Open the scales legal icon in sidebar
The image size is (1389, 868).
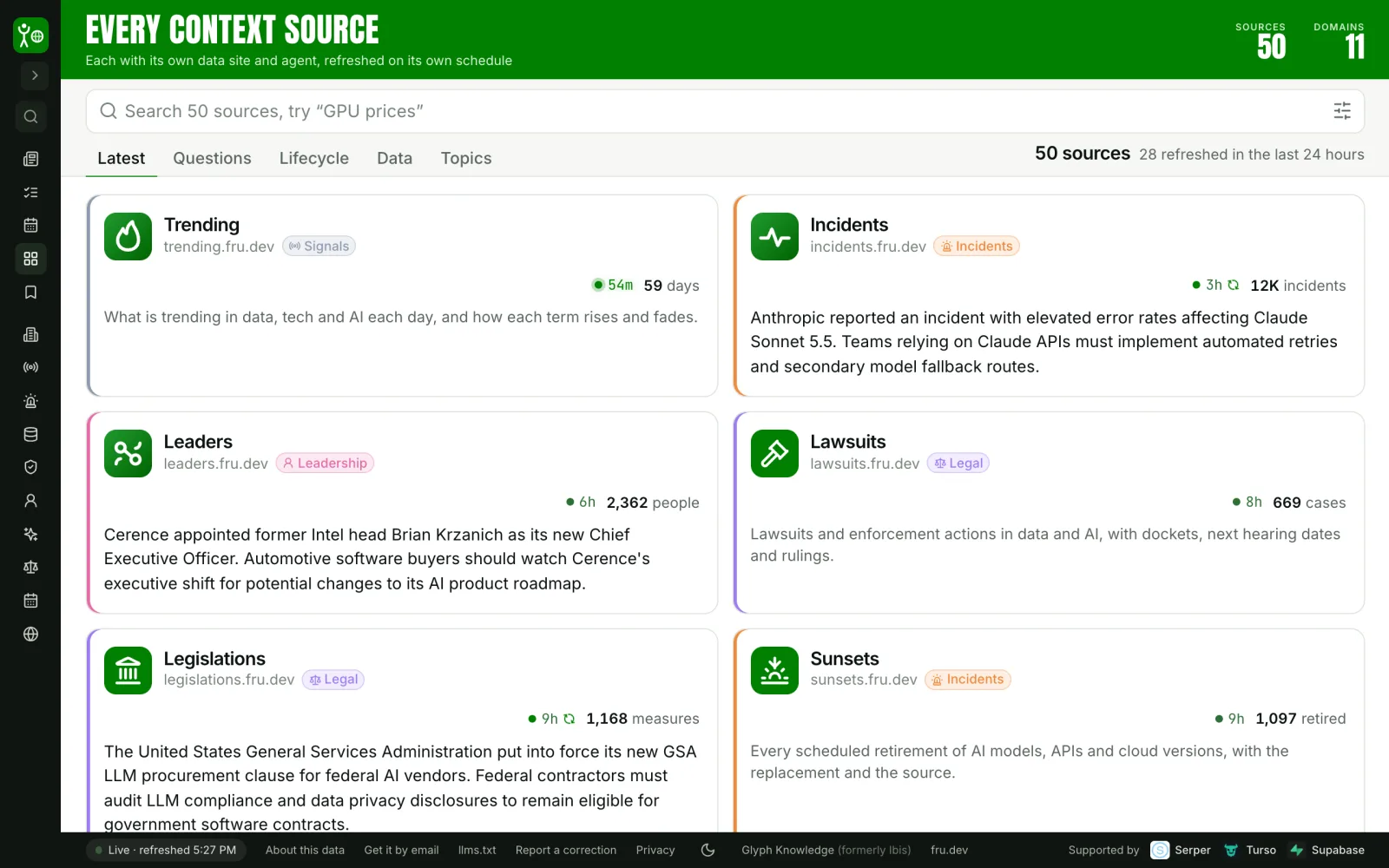pyautogui.click(x=30, y=567)
